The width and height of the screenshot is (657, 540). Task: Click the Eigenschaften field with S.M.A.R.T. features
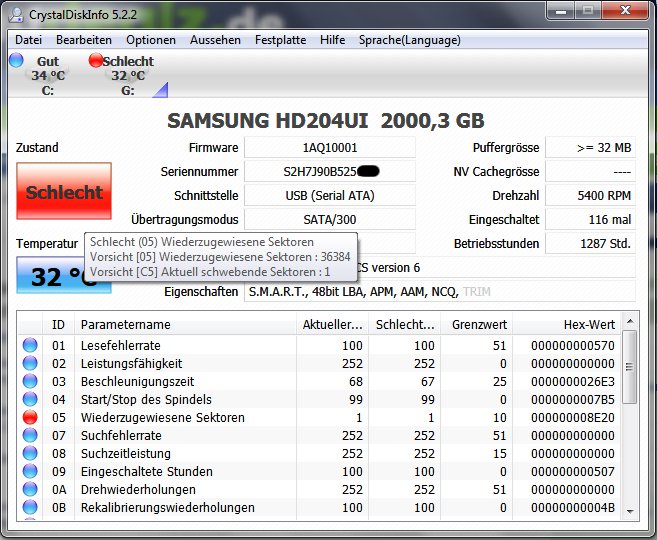tap(440, 291)
